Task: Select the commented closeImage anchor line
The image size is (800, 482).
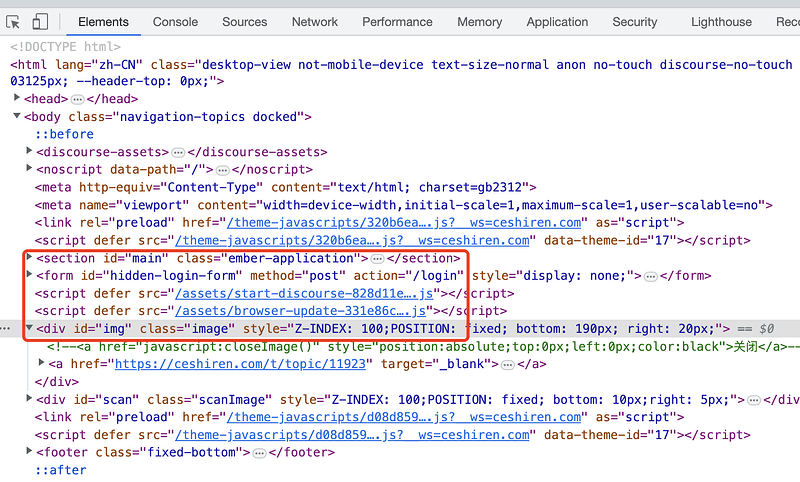Action: (423, 347)
